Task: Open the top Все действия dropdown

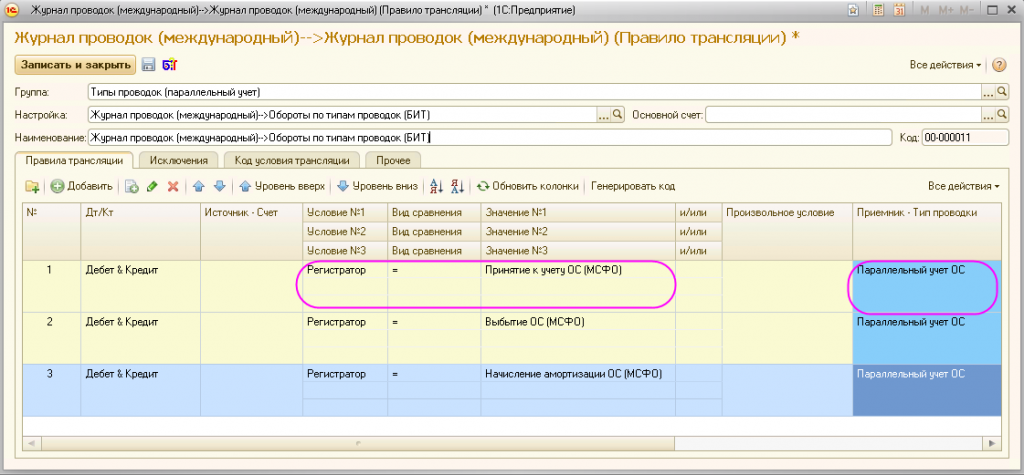Action: pos(945,65)
